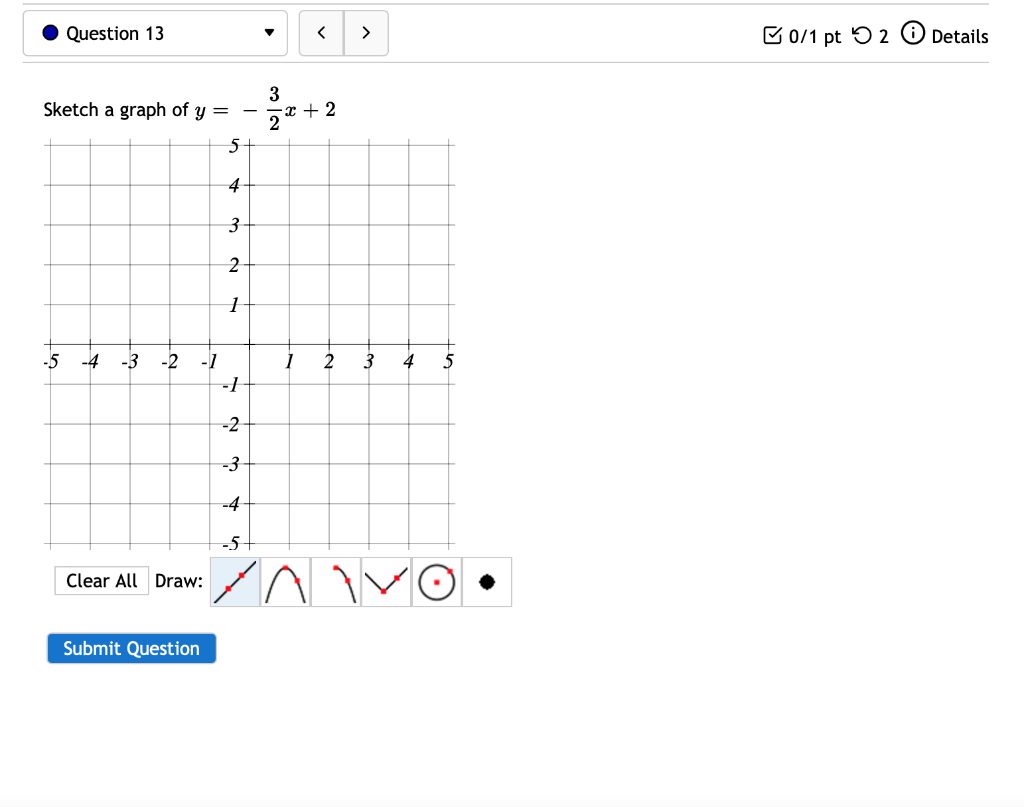Click the info icon beside Details
Image resolution: width=1024 pixels, height=807 pixels.
point(913,33)
